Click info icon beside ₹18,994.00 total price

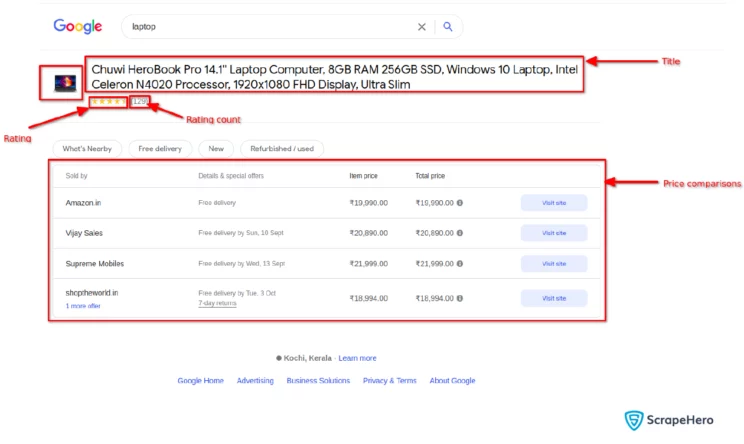pyautogui.click(x=460, y=298)
